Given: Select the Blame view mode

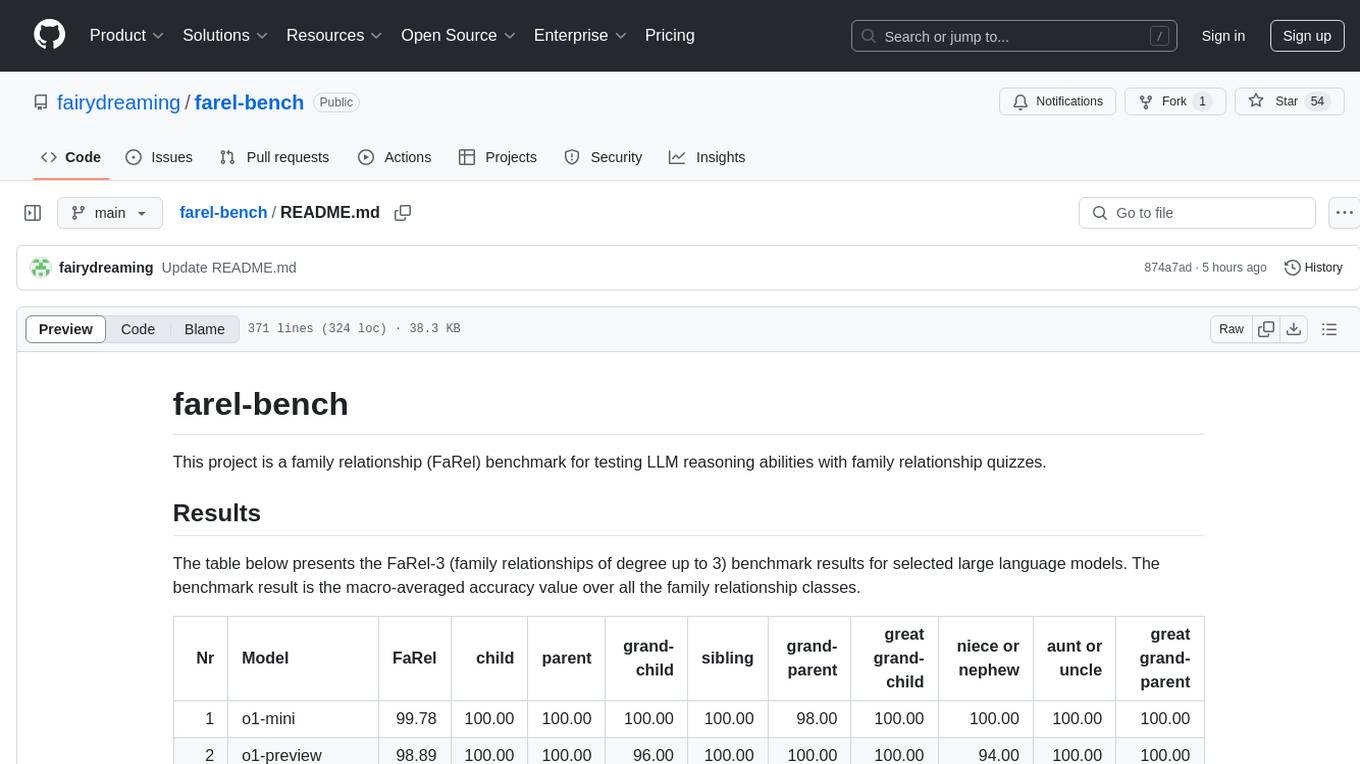Looking at the screenshot, I should pos(204,329).
